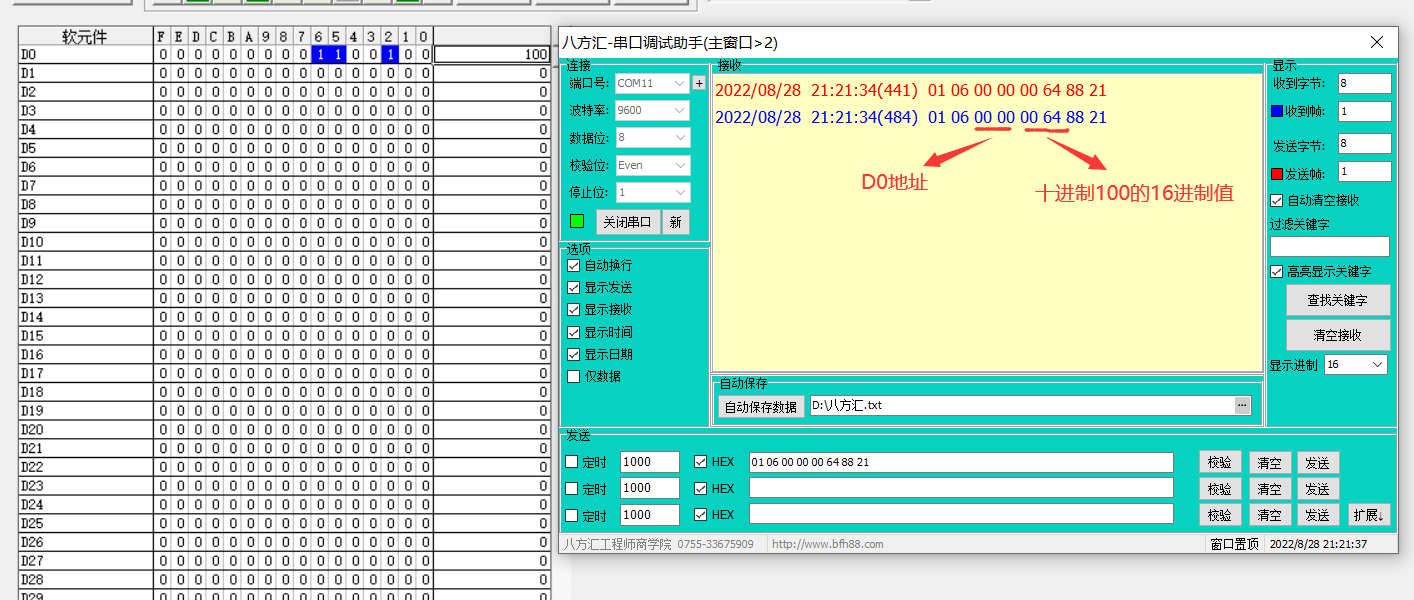Enable the 仅数据 checkbox
Image resolution: width=1414 pixels, height=600 pixels.
click(x=574, y=376)
